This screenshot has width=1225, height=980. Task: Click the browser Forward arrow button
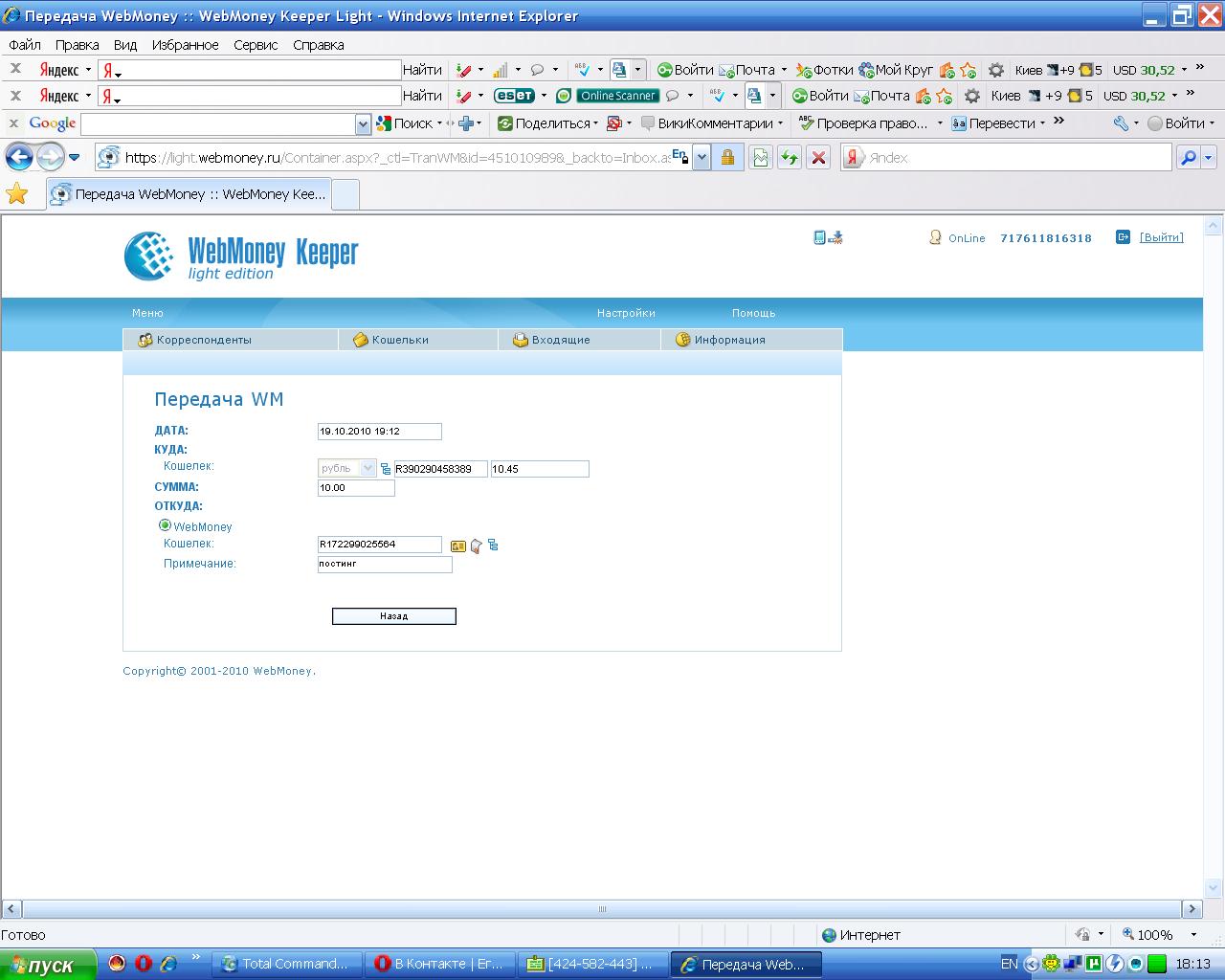point(50,158)
